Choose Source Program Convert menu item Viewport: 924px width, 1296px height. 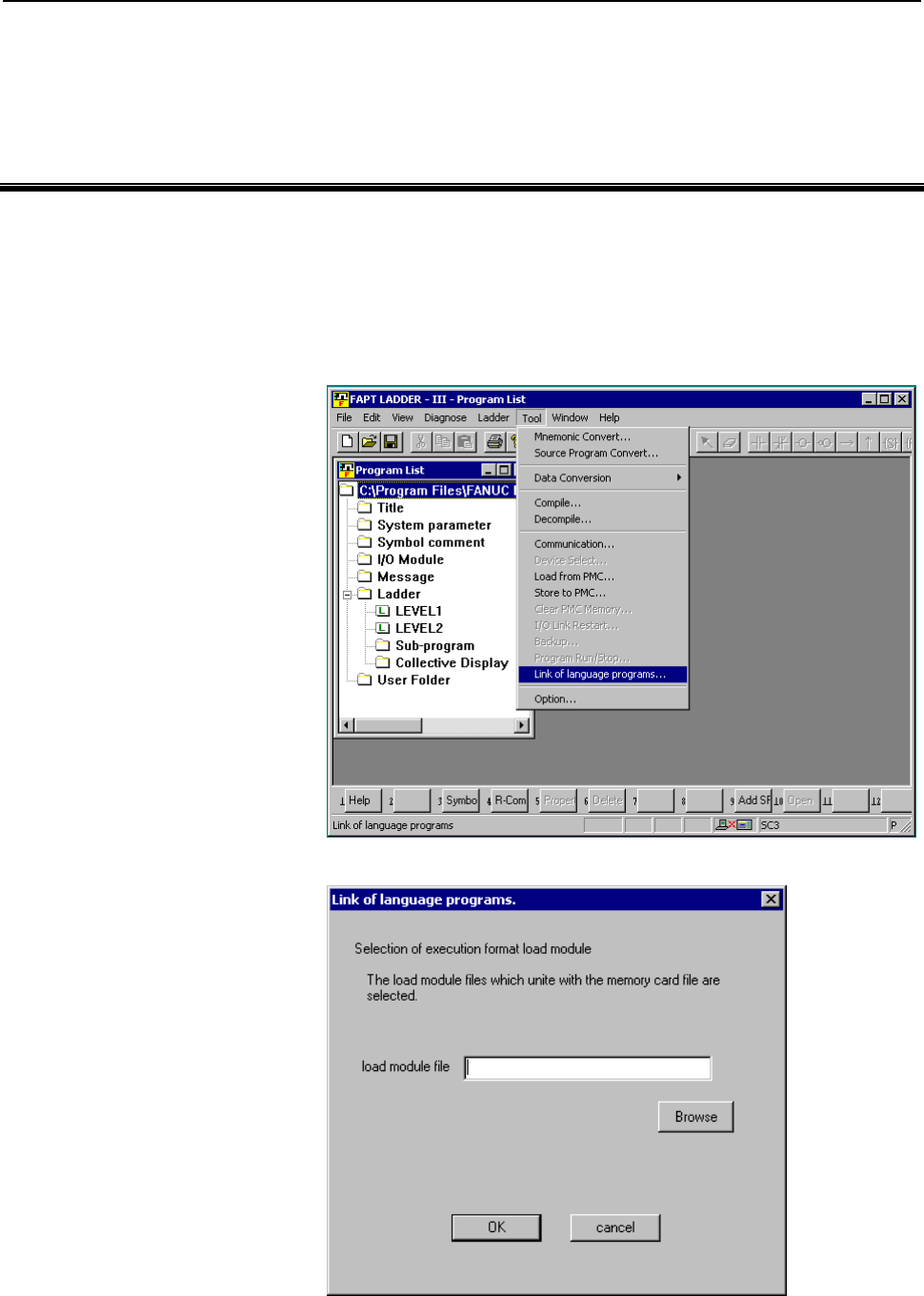click(x=602, y=453)
